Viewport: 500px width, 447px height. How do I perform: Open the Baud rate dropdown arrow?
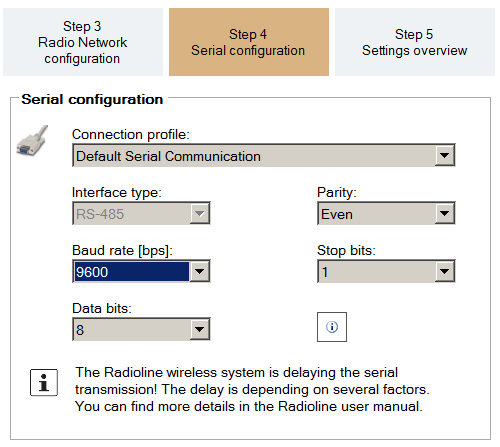(x=199, y=271)
